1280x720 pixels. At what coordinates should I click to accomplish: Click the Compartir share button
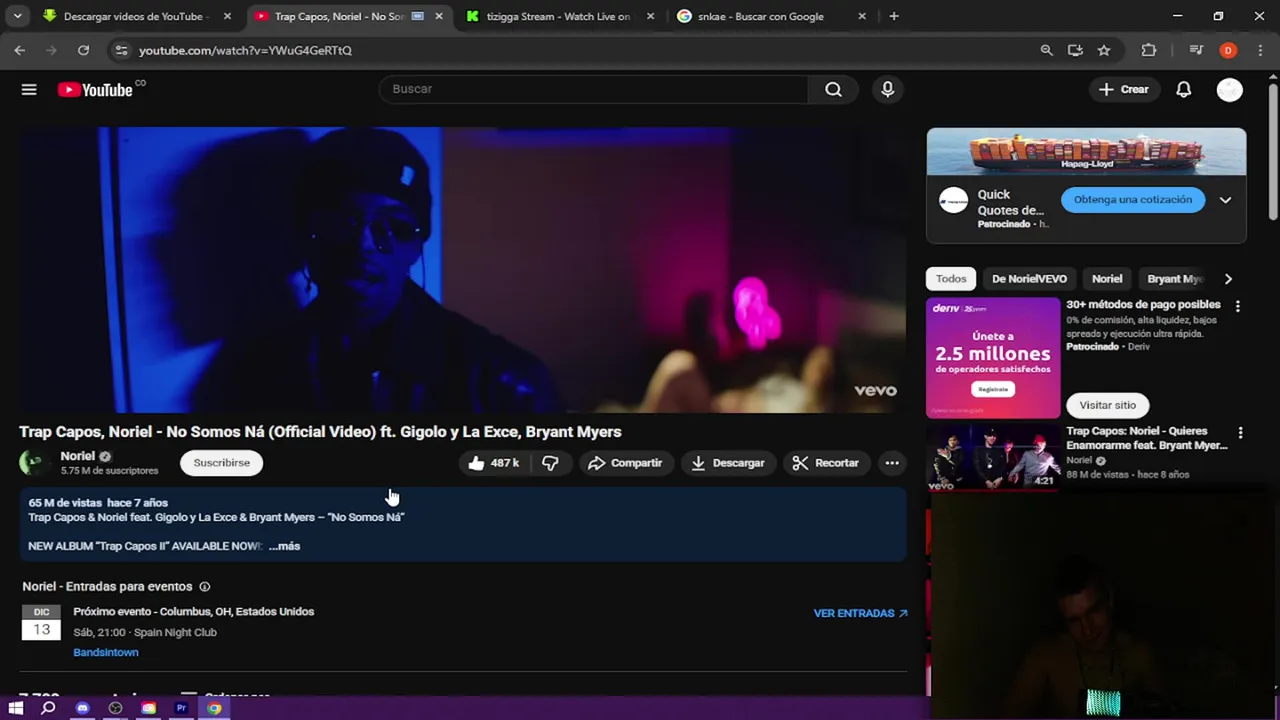(625, 463)
